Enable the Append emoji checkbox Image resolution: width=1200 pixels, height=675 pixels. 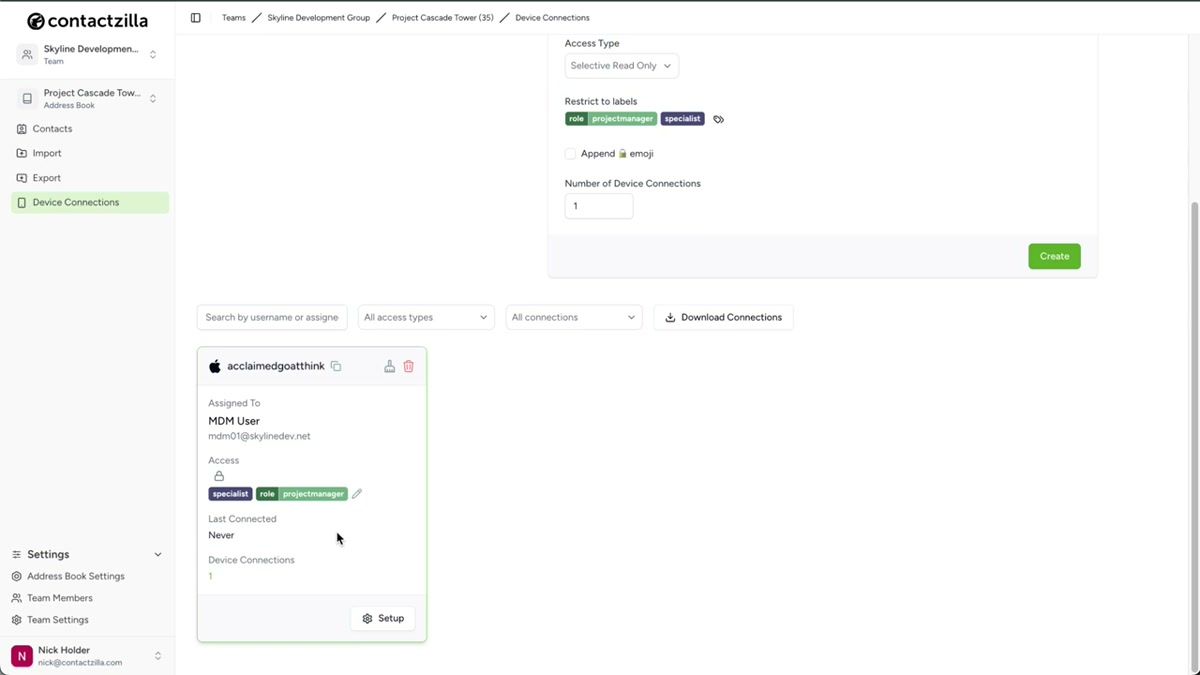pyautogui.click(x=571, y=154)
